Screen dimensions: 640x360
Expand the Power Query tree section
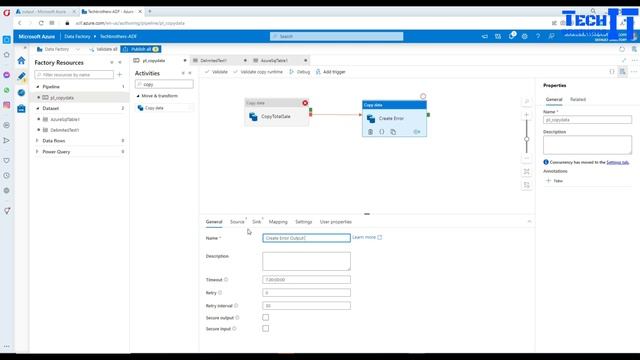coord(37,151)
